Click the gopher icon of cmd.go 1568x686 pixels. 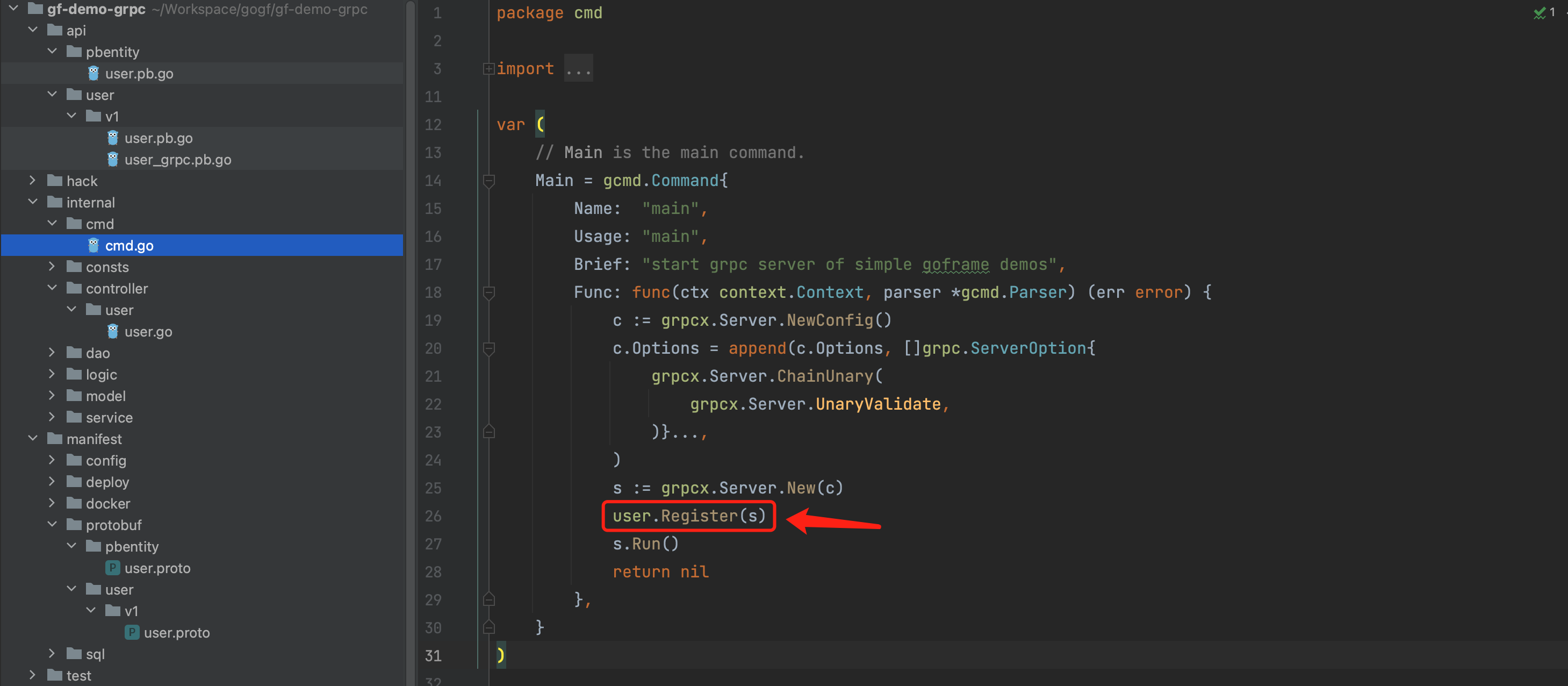click(93, 246)
